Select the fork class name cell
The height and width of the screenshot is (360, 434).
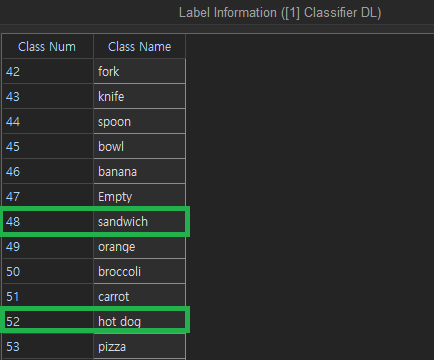point(139,71)
